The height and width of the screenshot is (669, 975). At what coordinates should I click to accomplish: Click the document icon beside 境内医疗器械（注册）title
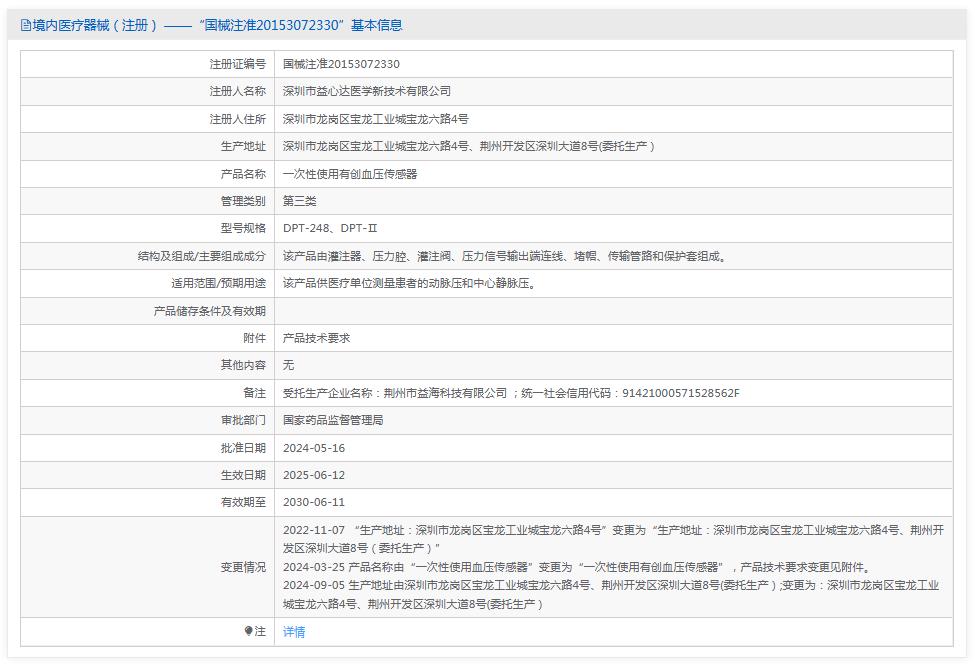coord(22,27)
